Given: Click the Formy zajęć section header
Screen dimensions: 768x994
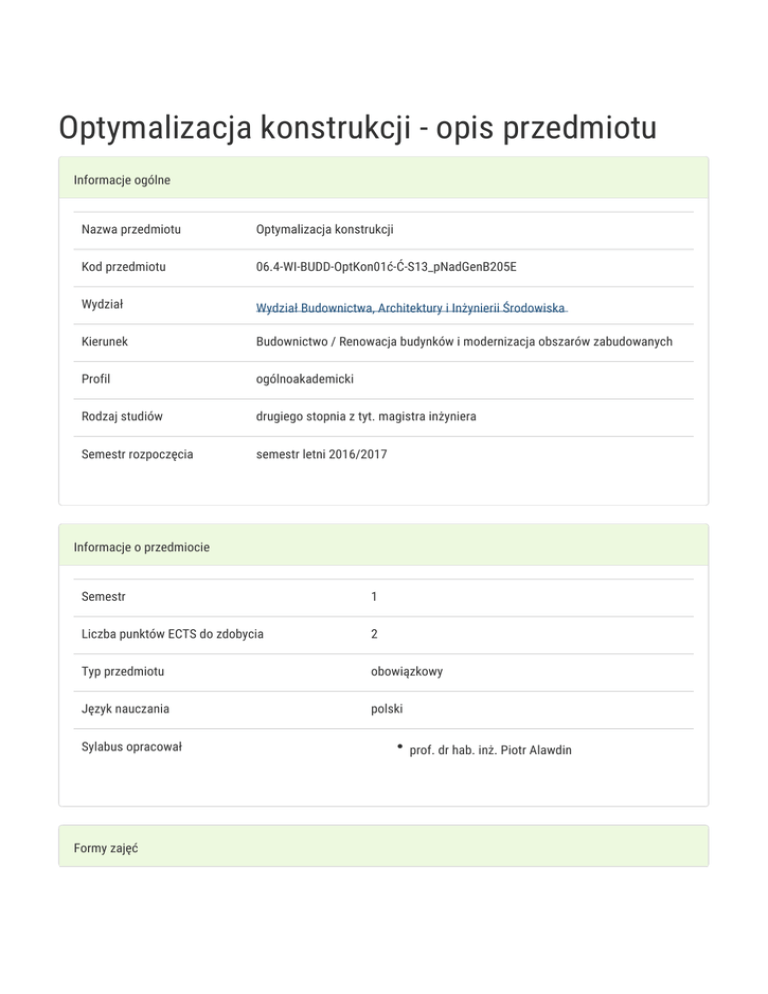Looking at the screenshot, I should coord(105,848).
